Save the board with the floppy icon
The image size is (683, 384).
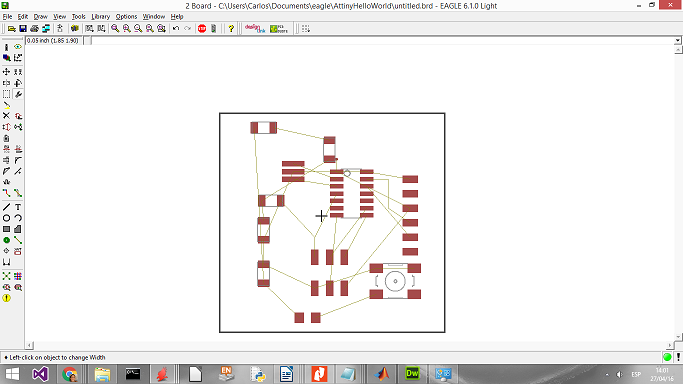[23, 29]
